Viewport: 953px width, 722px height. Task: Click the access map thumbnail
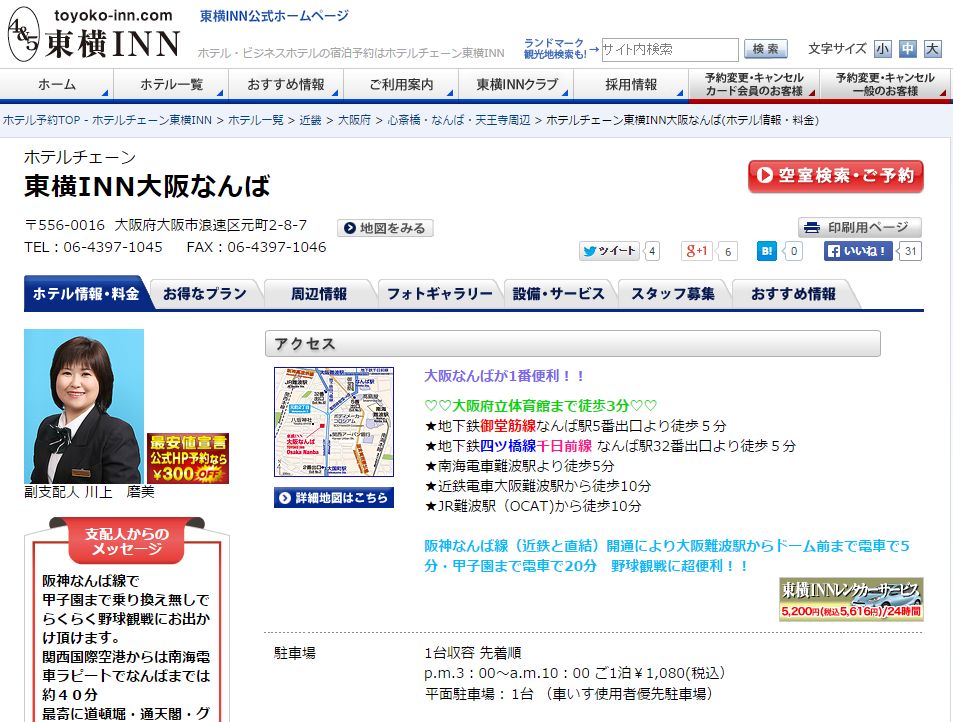click(x=334, y=422)
